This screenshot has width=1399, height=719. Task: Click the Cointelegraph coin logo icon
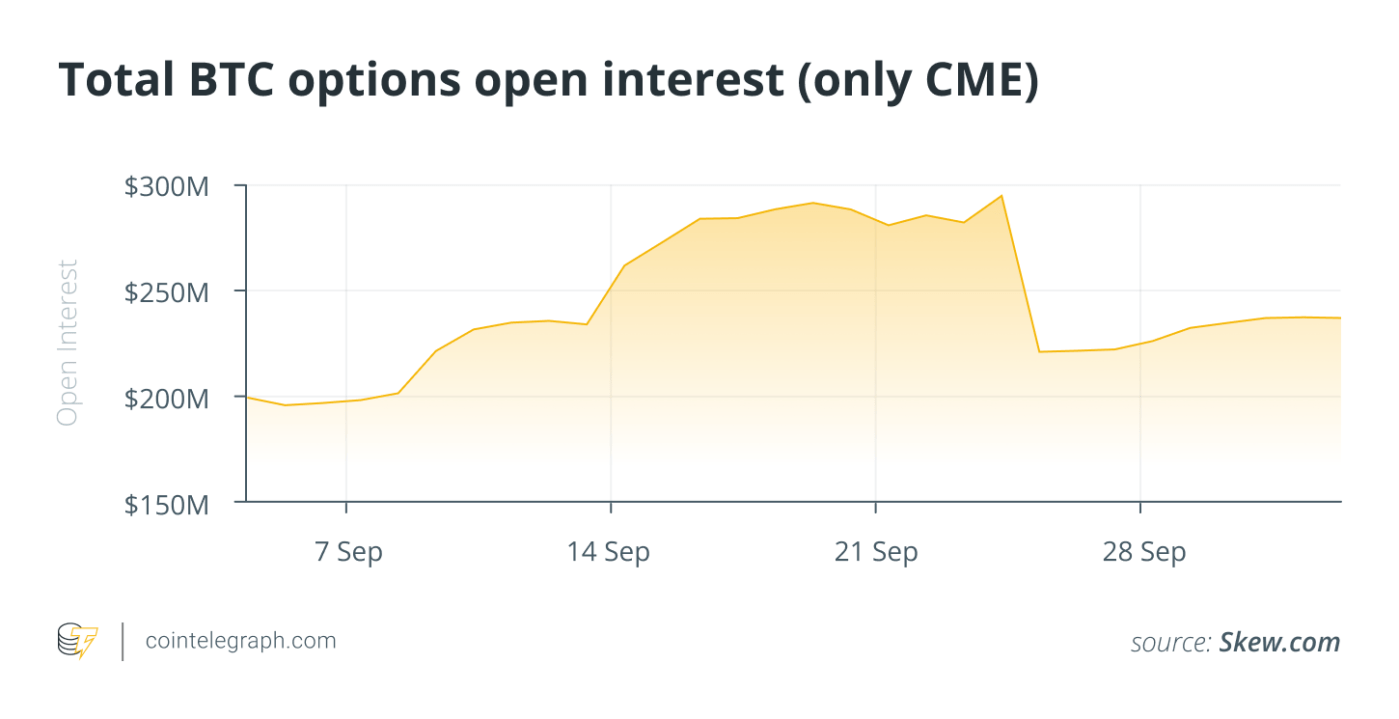coord(78,641)
